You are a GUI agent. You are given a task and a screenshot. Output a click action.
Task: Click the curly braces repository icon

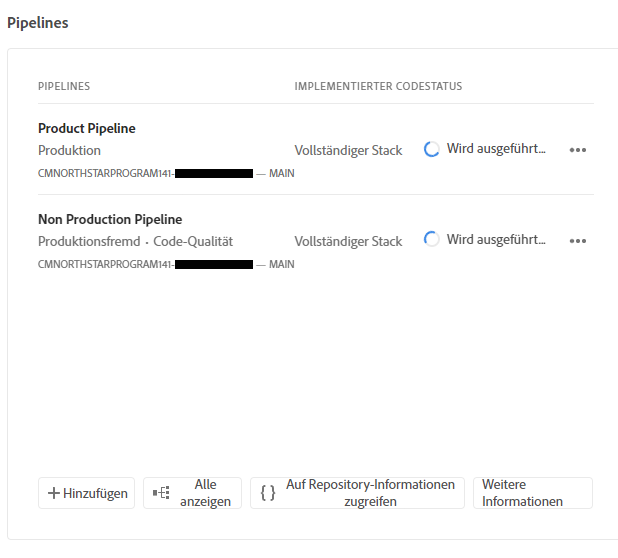click(x=268, y=493)
